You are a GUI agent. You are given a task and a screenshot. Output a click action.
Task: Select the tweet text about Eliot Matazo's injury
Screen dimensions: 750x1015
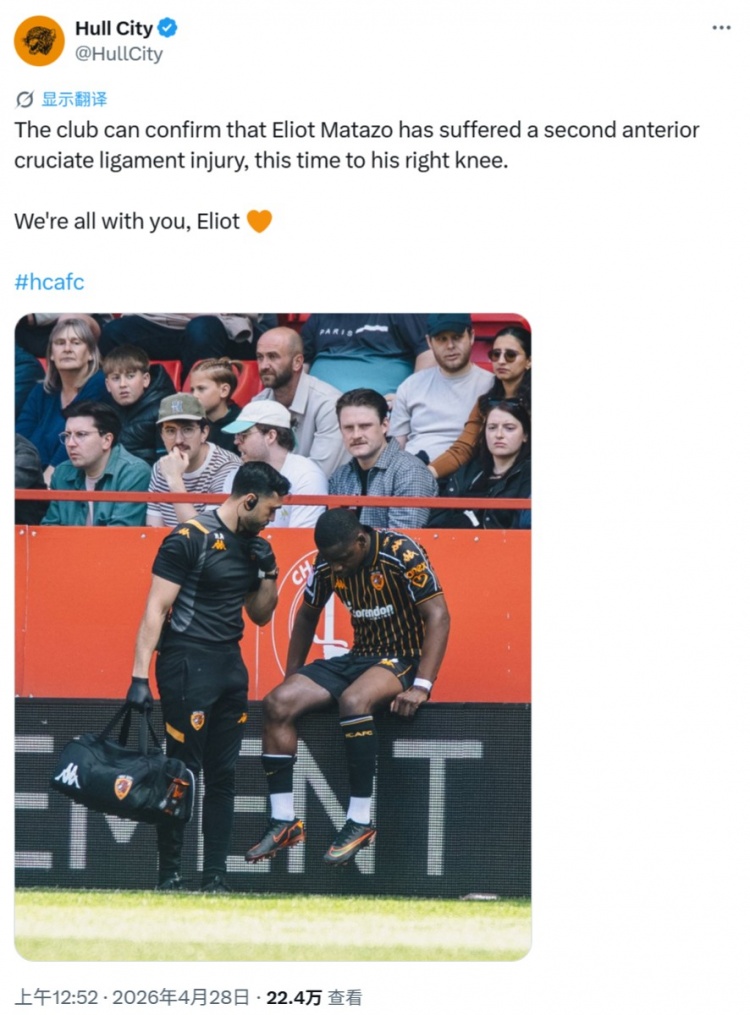pos(357,145)
